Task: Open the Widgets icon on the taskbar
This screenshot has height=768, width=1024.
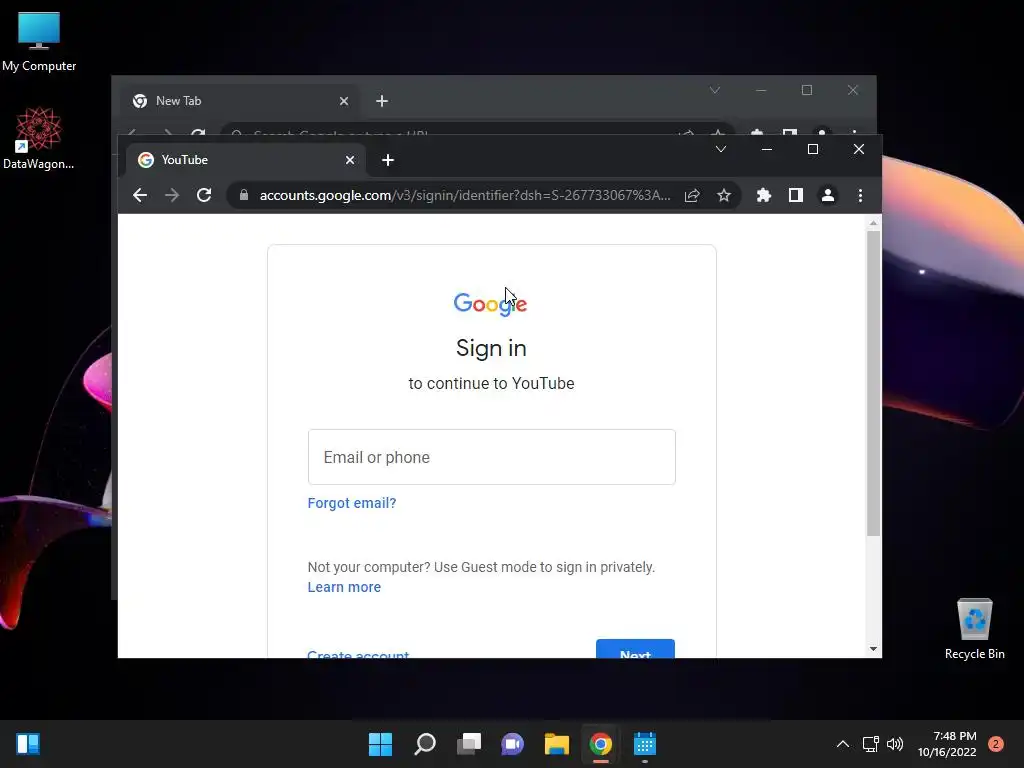Action: coord(28,744)
